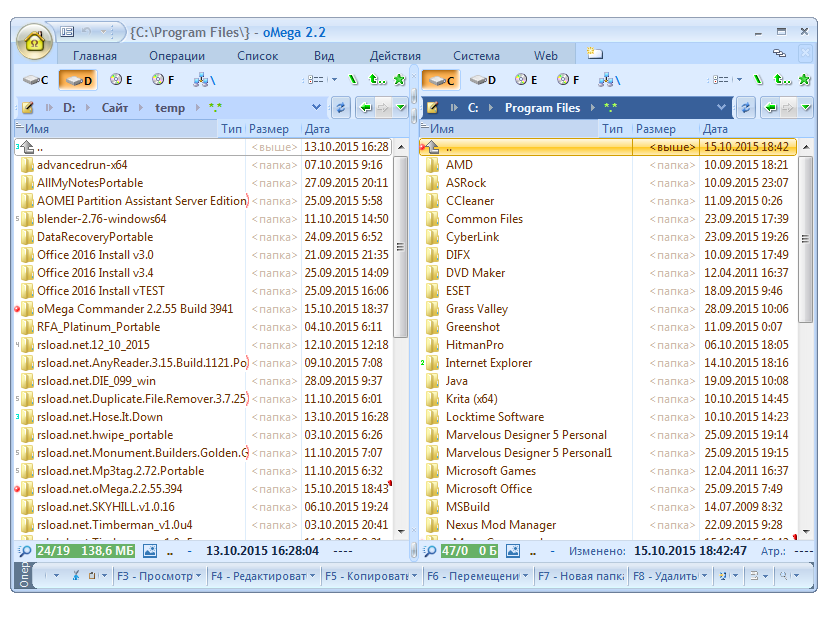The image size is (835, 617).
Task: Go up one level in right panel
Action: [782, 80]
